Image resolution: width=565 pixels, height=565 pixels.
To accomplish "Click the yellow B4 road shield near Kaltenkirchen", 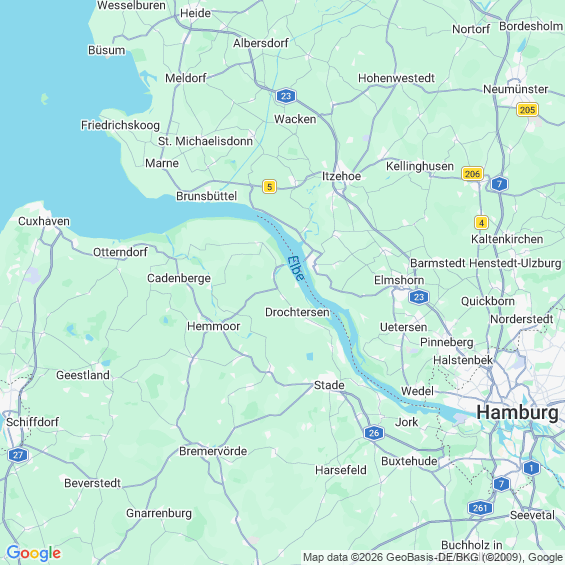I will (x=481, y=222).
